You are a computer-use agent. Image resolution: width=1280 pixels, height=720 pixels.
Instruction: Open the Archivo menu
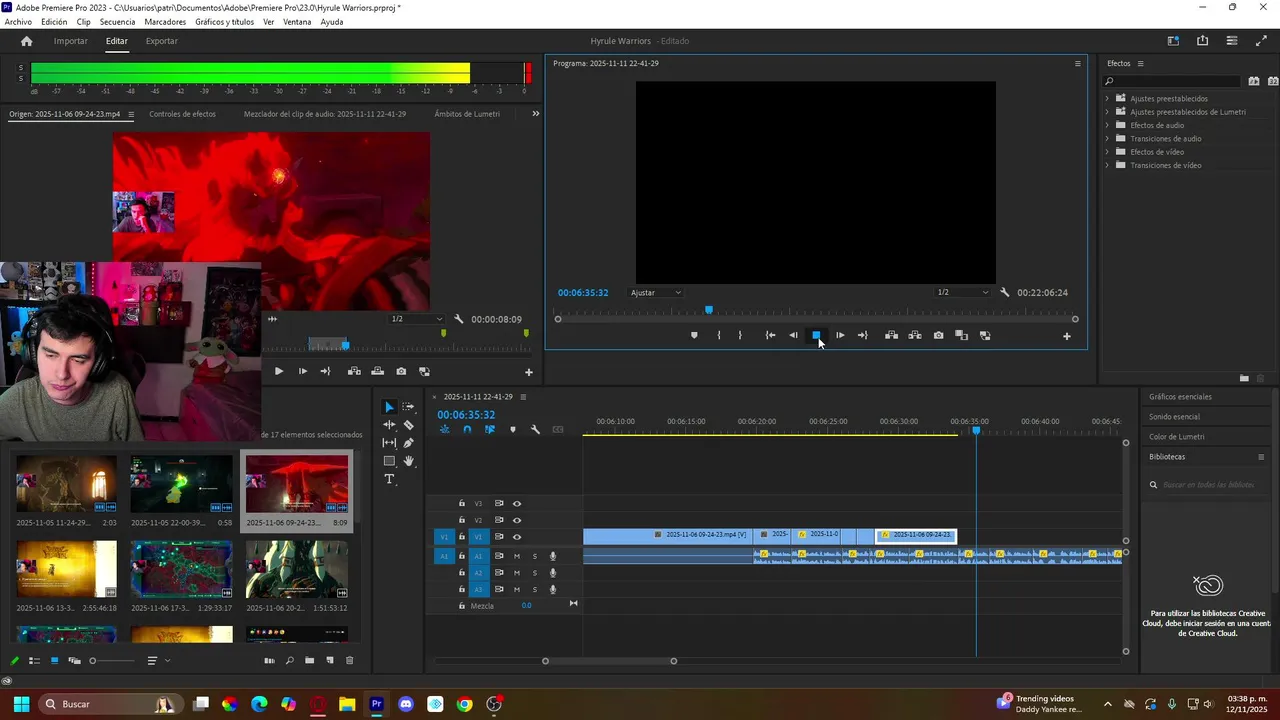pos(18,22)
